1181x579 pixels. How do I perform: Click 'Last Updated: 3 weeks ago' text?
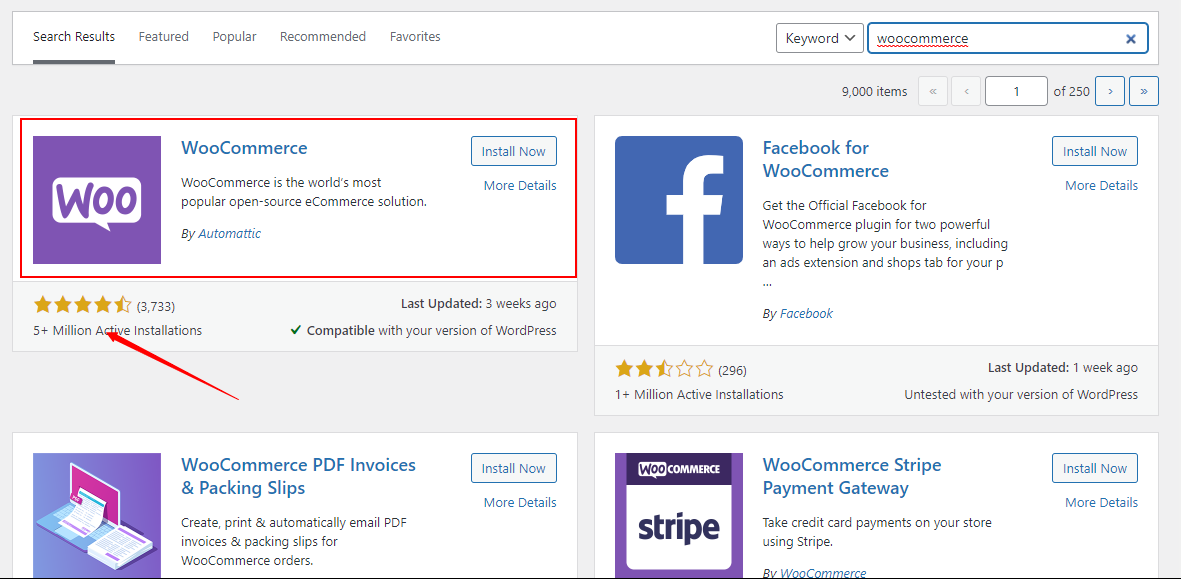(478, 303)
